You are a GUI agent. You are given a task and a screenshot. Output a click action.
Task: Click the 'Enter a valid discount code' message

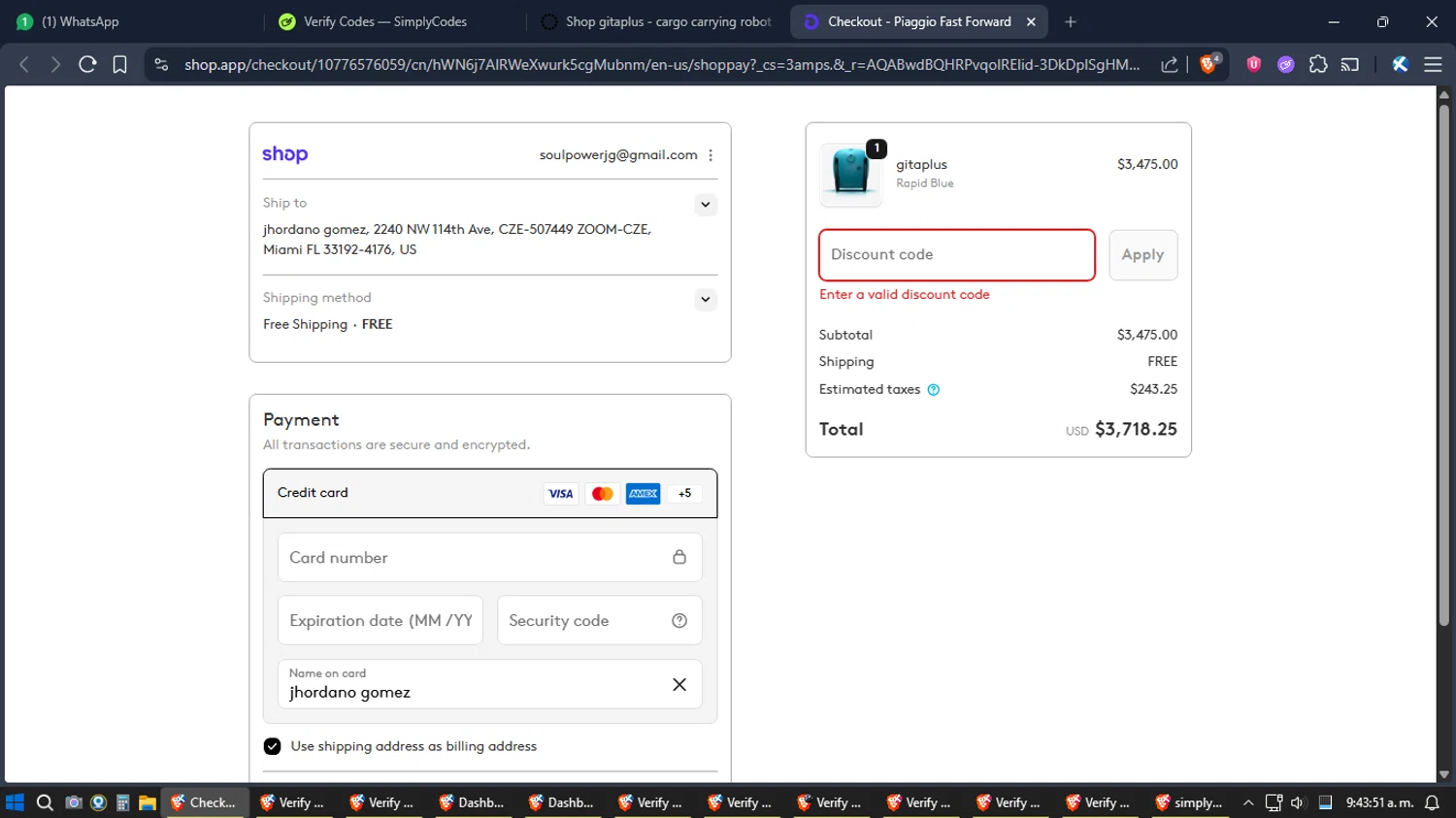tap(905, 295)
